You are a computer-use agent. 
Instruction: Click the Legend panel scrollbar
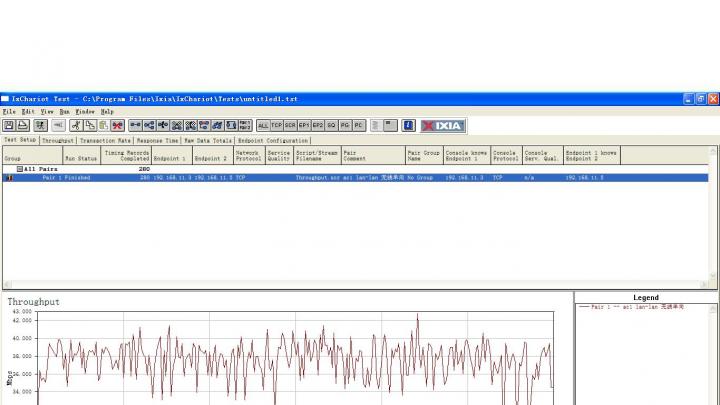(713, 354)
